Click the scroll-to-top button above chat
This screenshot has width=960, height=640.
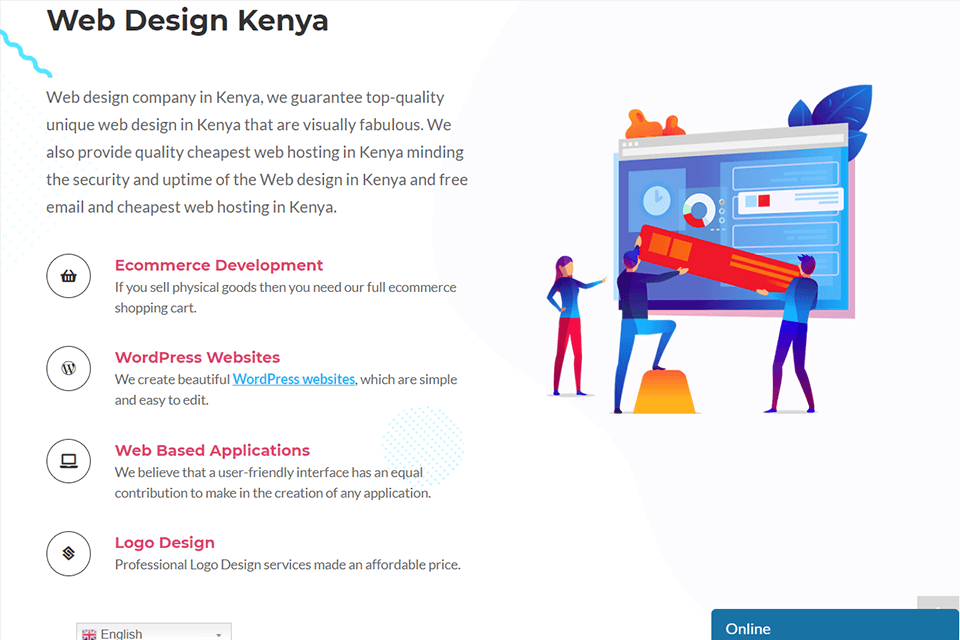938,603
